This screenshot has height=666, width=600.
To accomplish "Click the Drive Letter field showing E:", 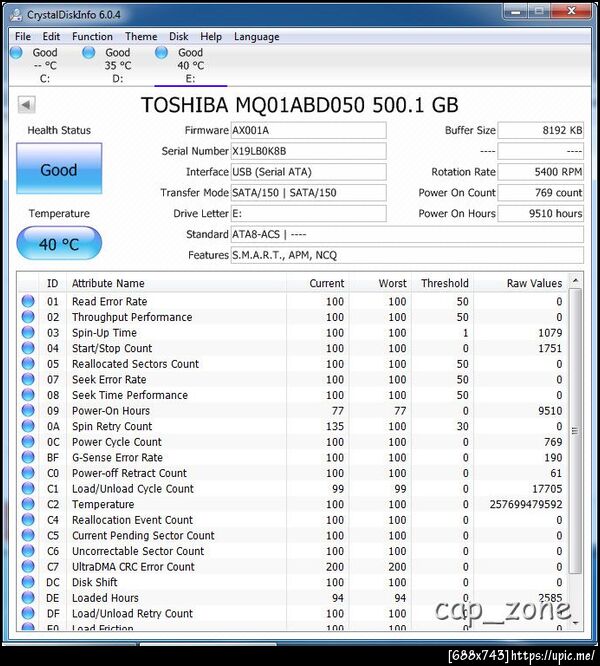I will pyautogui.click(x=308, y=214).
